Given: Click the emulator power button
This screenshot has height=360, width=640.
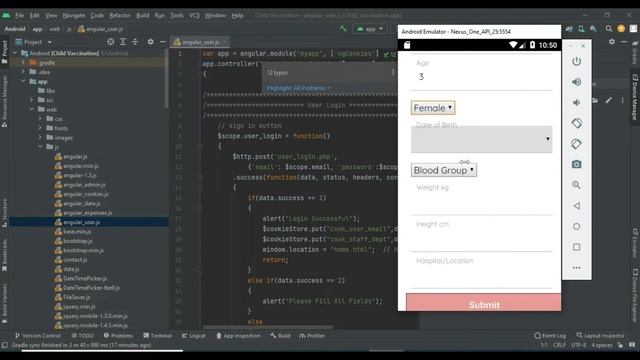Looking at the screenshot, I should [x=576, y=62].
